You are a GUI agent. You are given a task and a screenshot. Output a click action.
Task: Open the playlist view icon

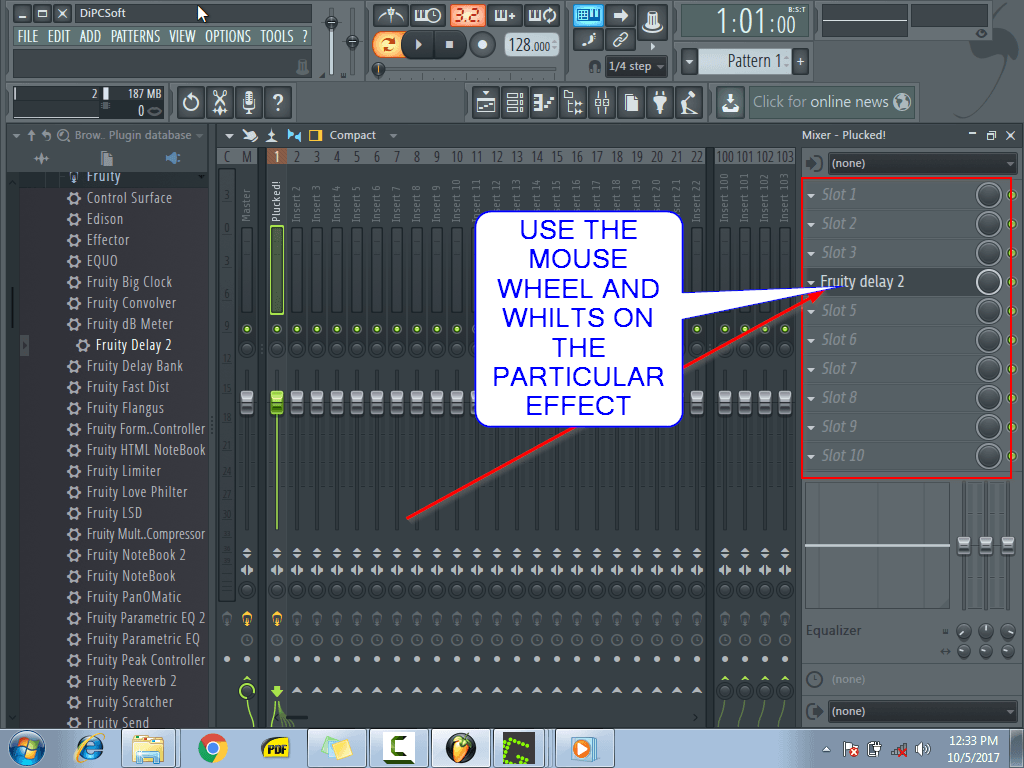pyautogui.click(x=486, y=103)
